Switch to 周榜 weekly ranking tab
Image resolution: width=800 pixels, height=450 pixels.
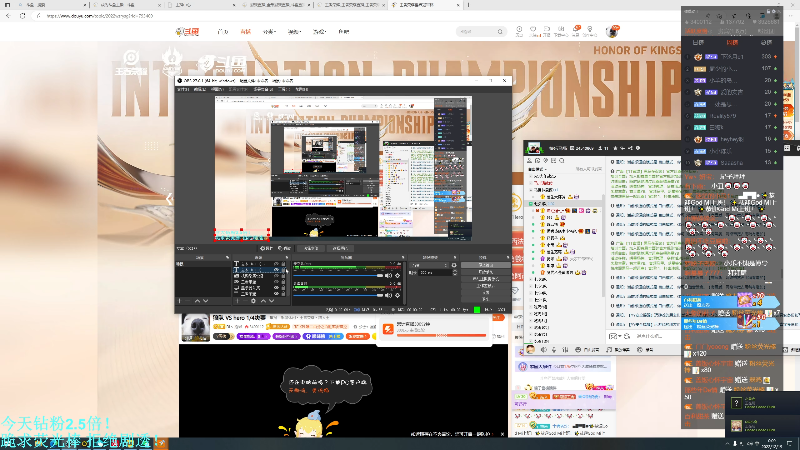[732, 42]
